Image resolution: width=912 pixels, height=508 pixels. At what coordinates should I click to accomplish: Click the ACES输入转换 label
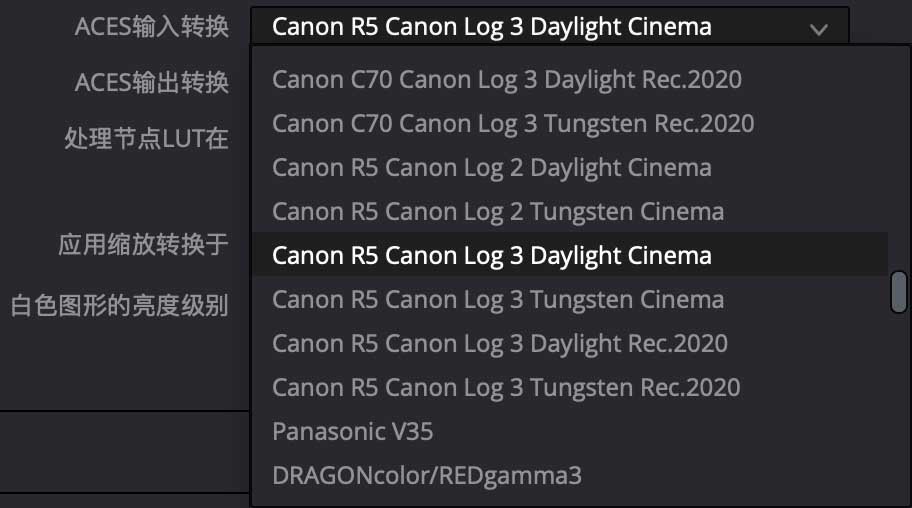pos(152,27)
